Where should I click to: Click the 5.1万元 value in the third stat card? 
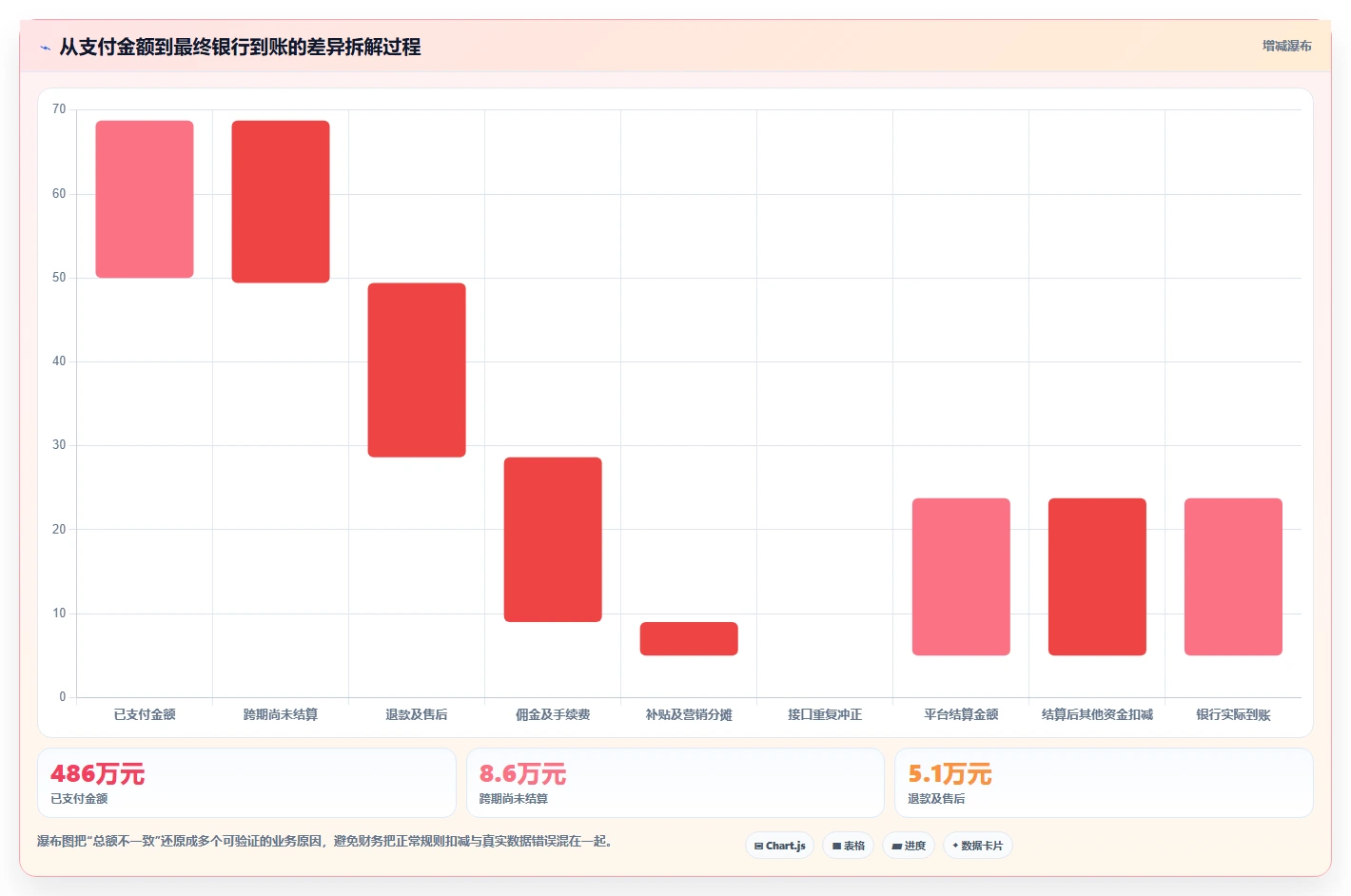(950, 774)
